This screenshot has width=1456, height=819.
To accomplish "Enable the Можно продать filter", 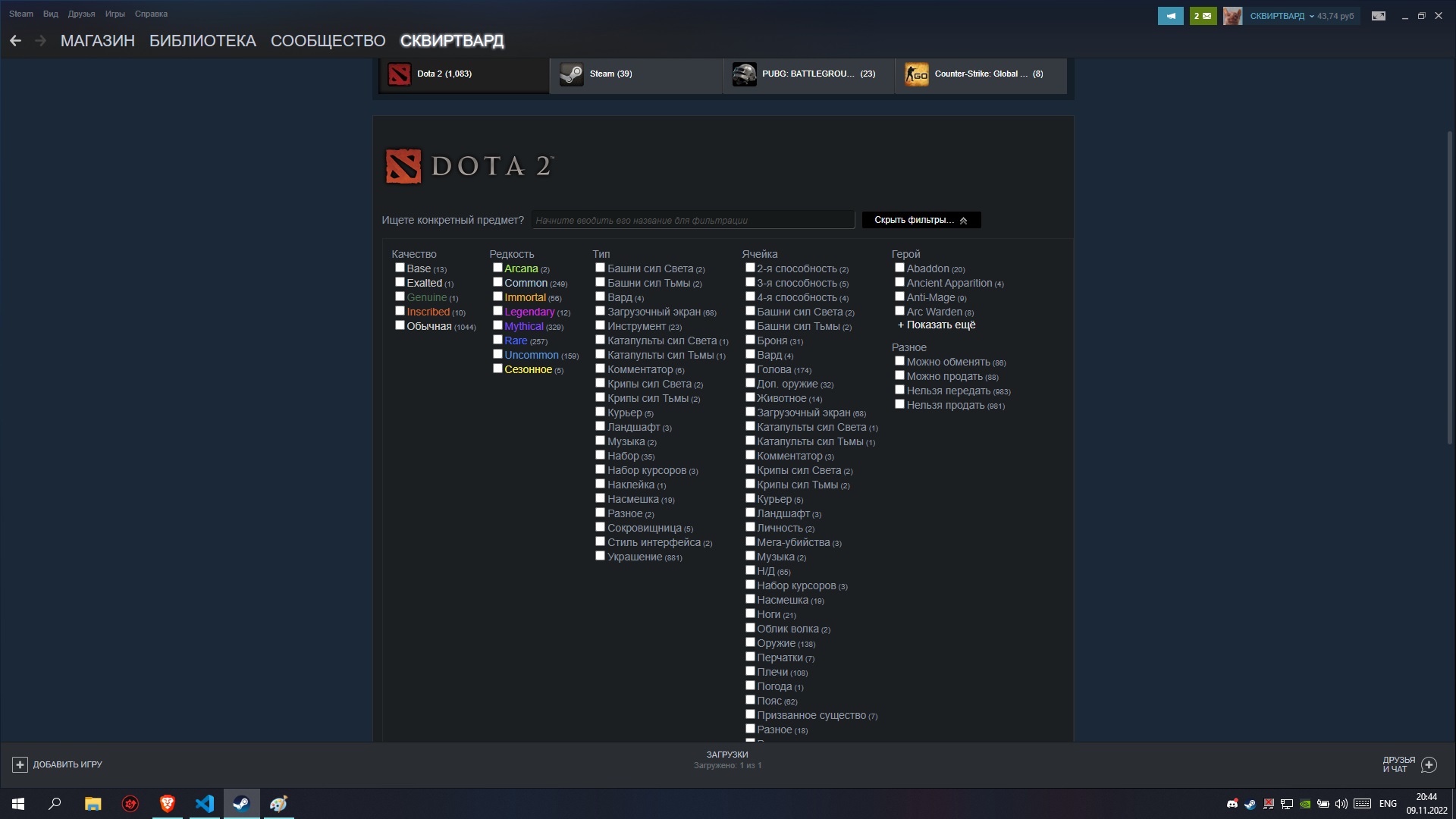I will 899,375.
